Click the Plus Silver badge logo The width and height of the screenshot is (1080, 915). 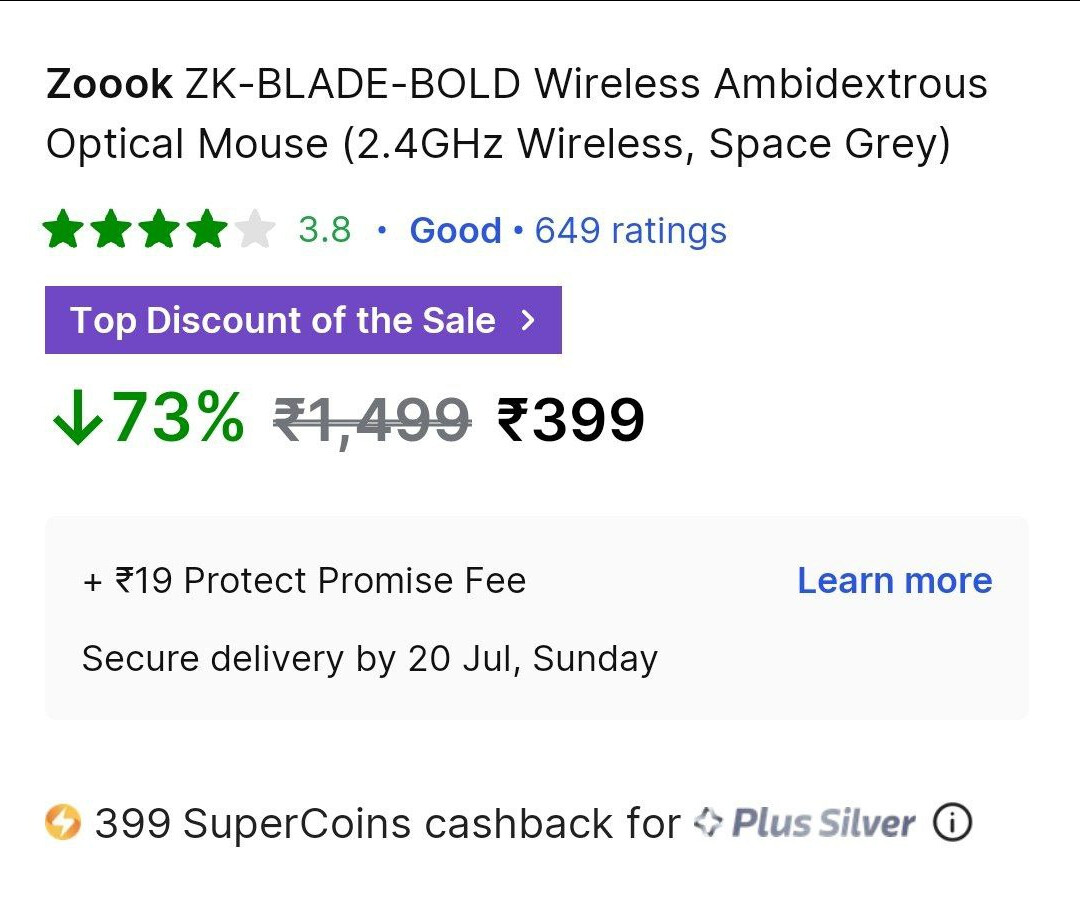pyautogui.click(x=804, y=823)
